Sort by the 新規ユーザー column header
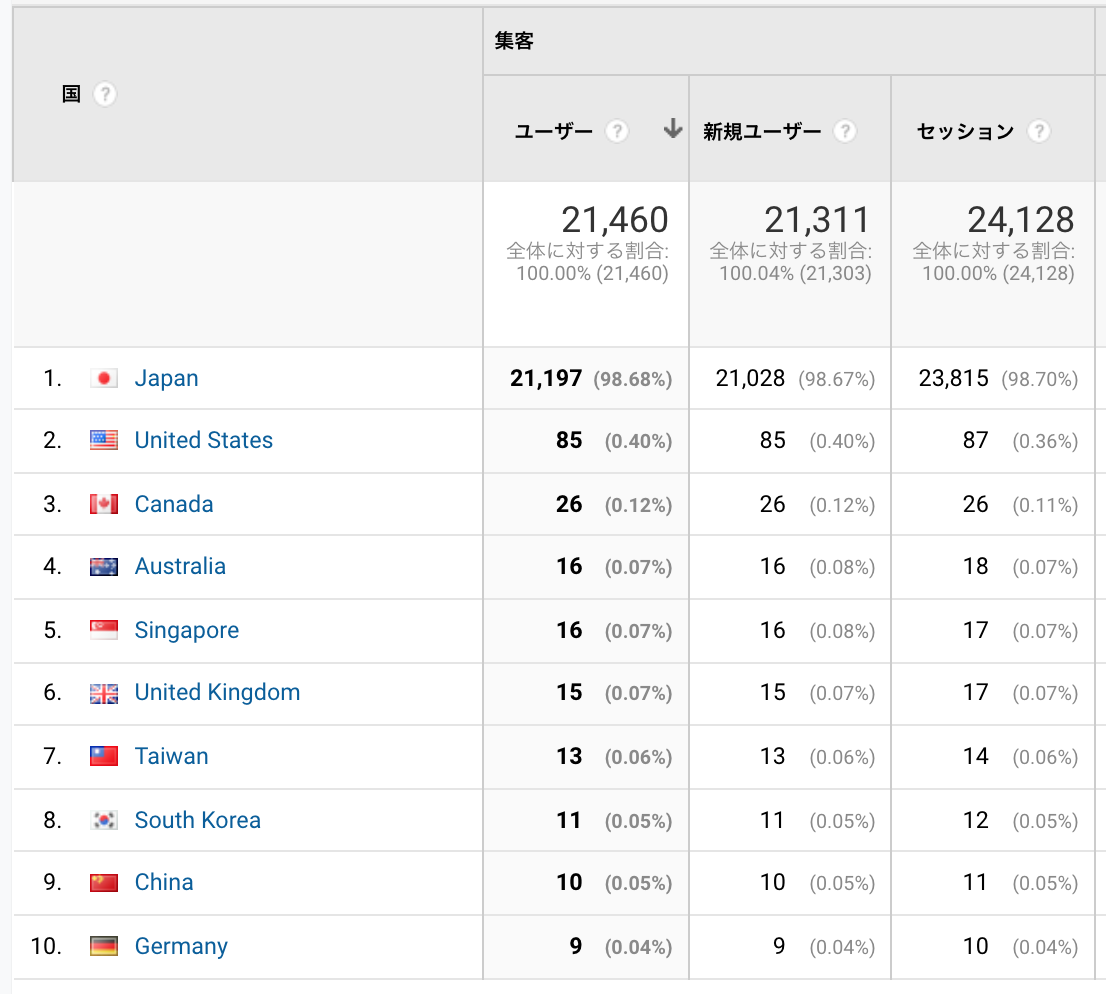This screenshot has height=994, width=1106. click(762, 131)
